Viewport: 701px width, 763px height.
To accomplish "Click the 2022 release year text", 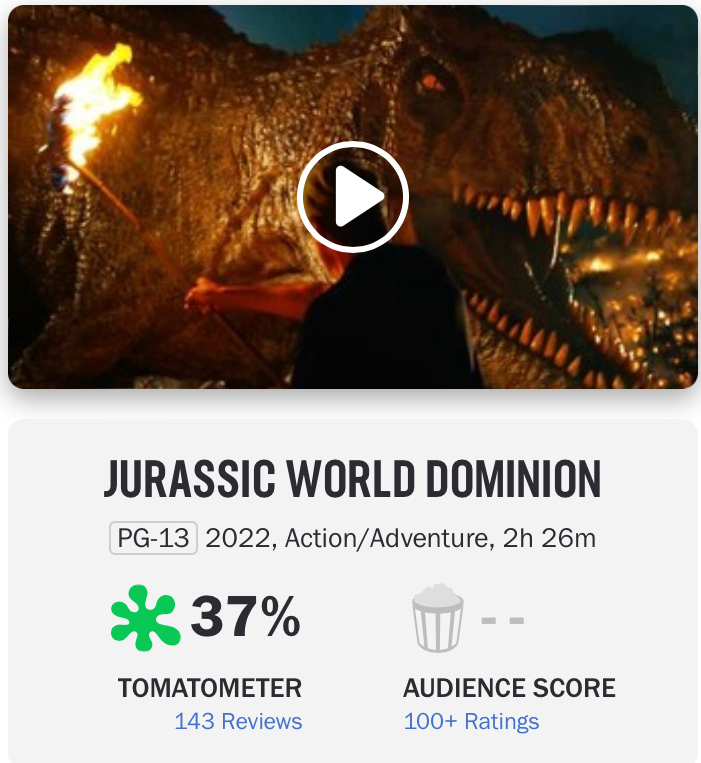I will point(237,538).
